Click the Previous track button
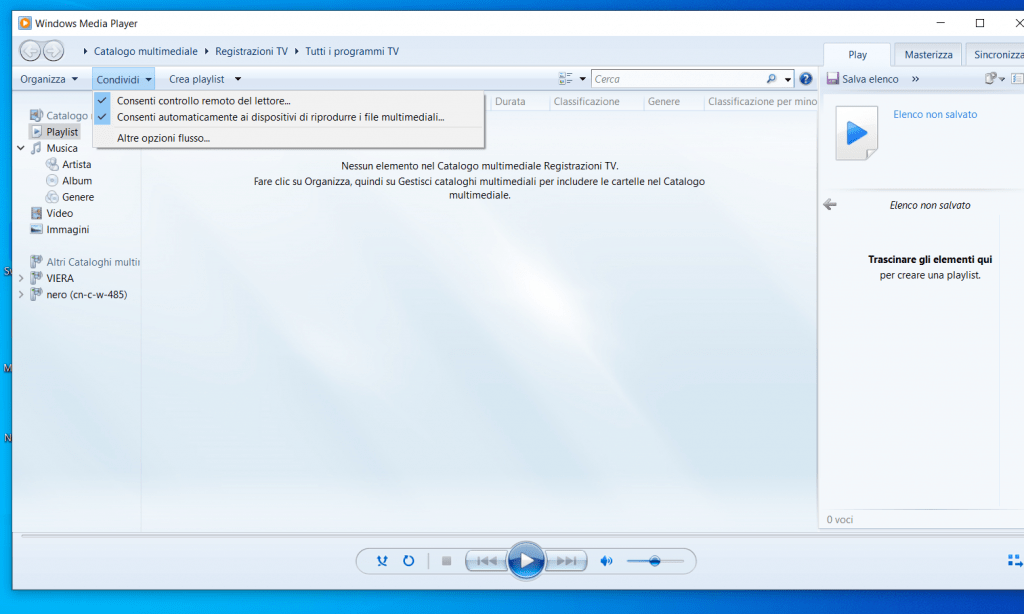Screen dimensions: 1024x614 487,561
